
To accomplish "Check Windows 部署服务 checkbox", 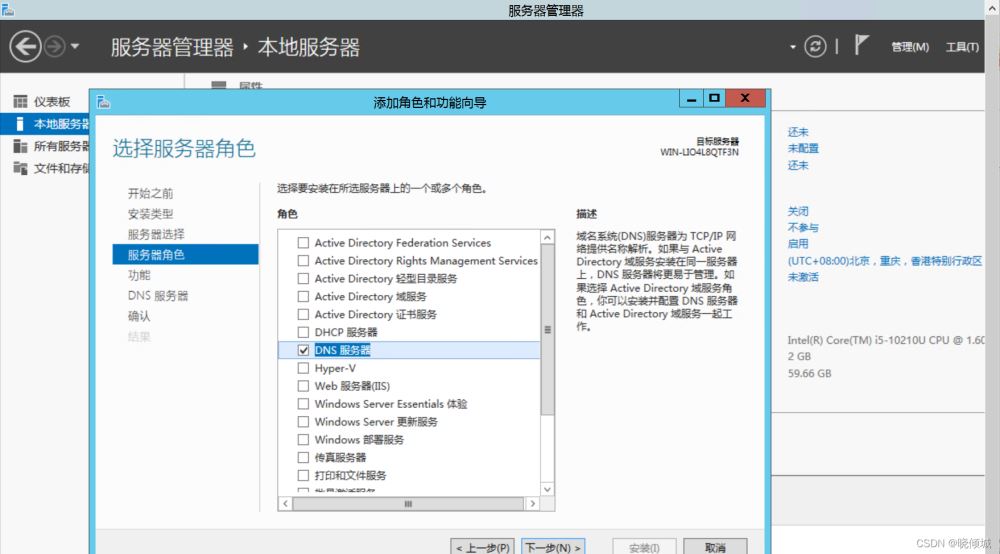I will [x=303, y=439].
